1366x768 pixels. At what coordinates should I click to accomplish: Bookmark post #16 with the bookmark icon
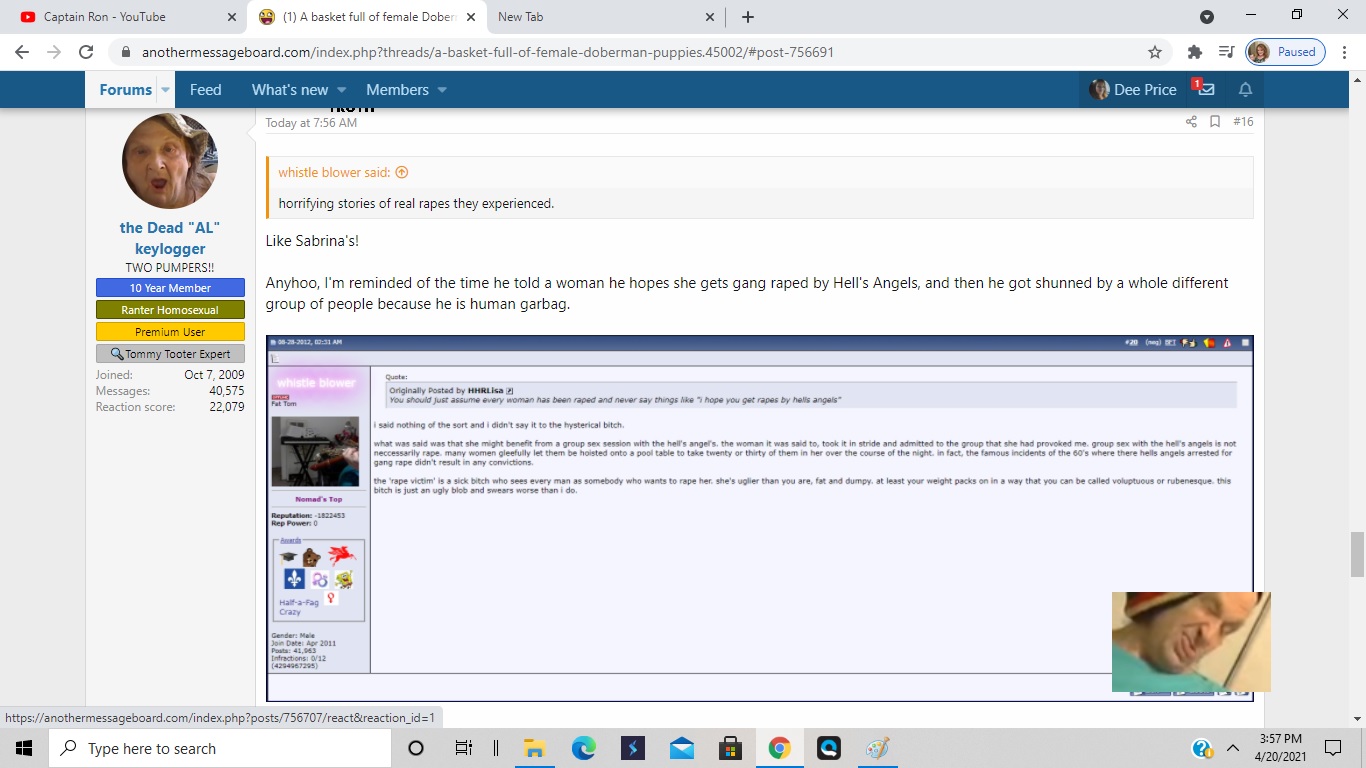point(1215,121)
